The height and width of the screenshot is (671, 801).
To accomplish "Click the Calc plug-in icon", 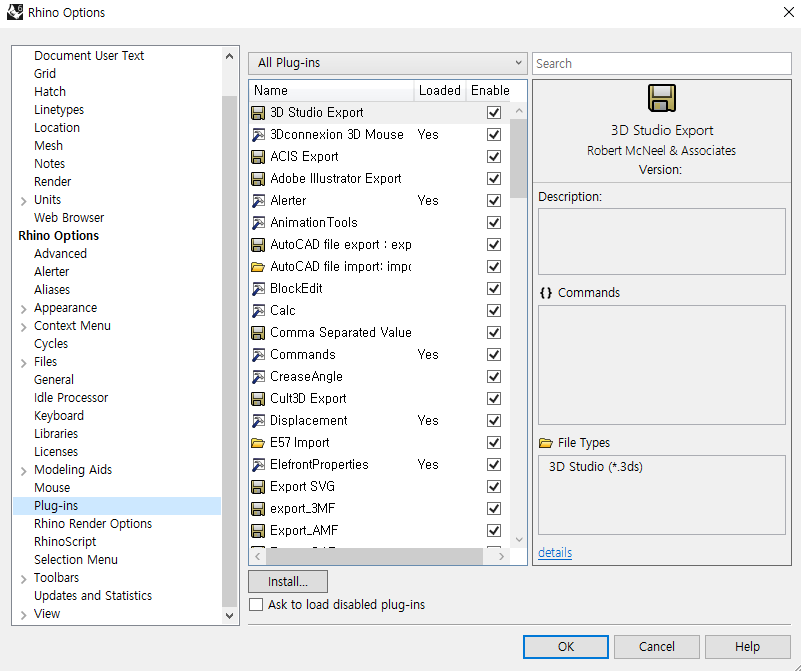I will 258,310.
